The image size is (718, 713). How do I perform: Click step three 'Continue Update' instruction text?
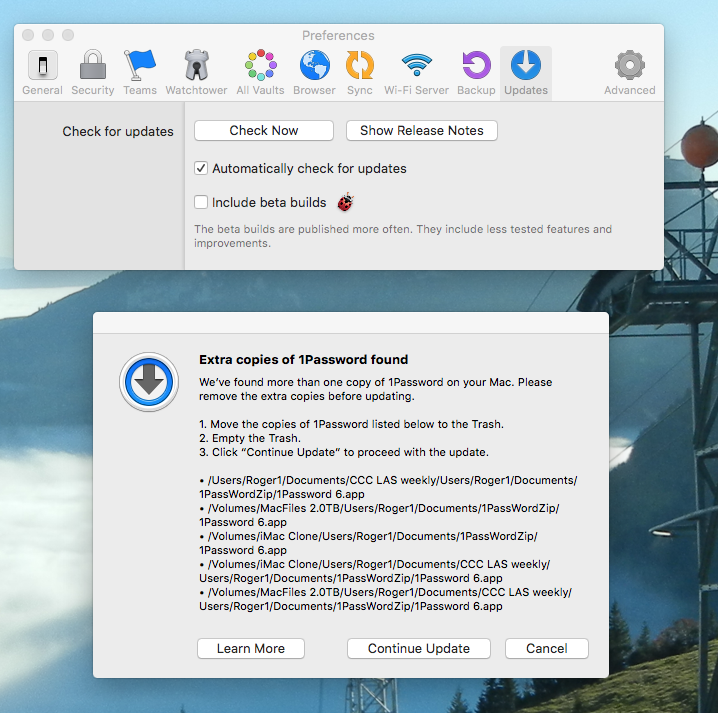point(344,452)
